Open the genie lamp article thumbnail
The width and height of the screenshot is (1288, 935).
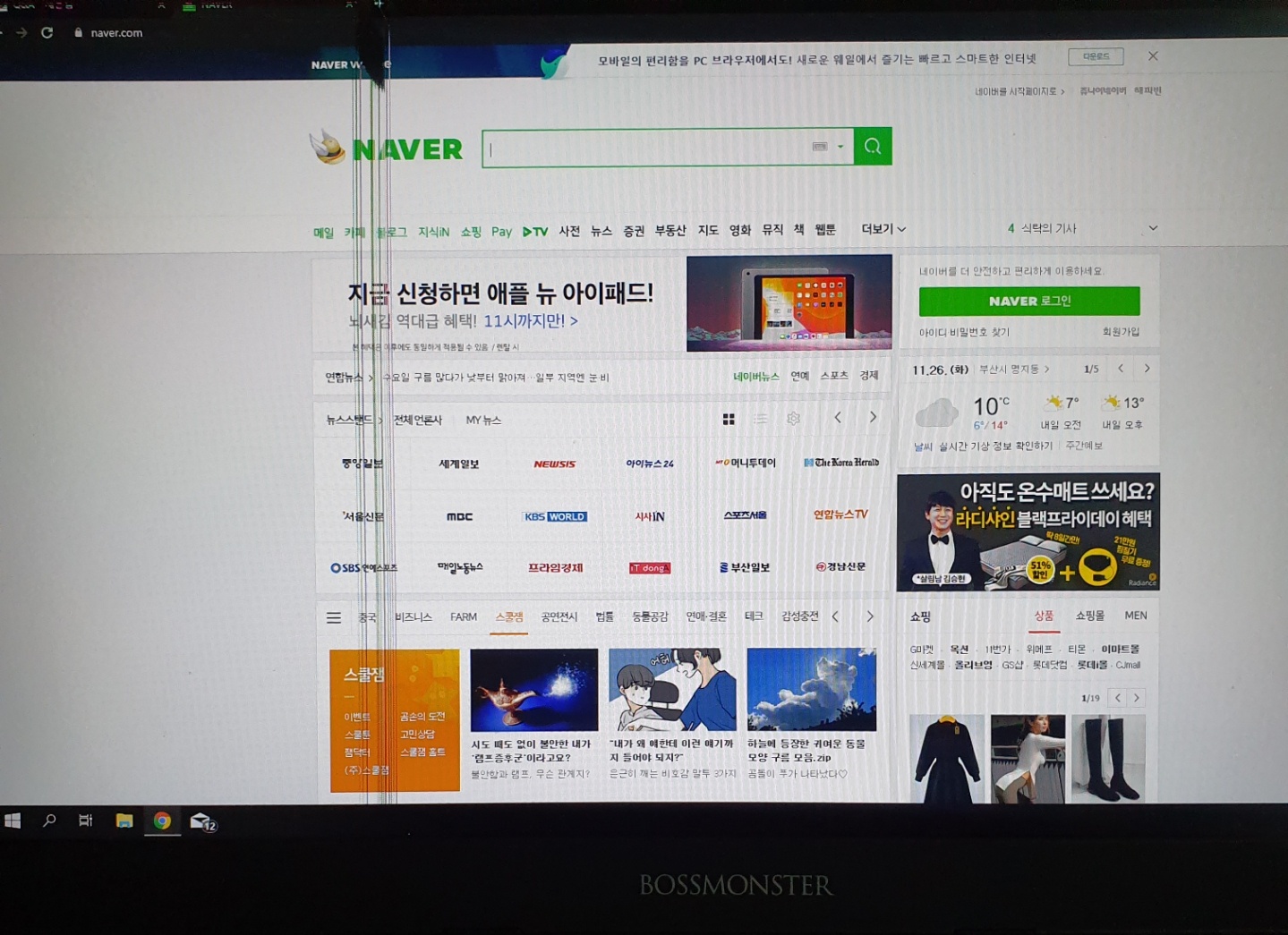534,690
